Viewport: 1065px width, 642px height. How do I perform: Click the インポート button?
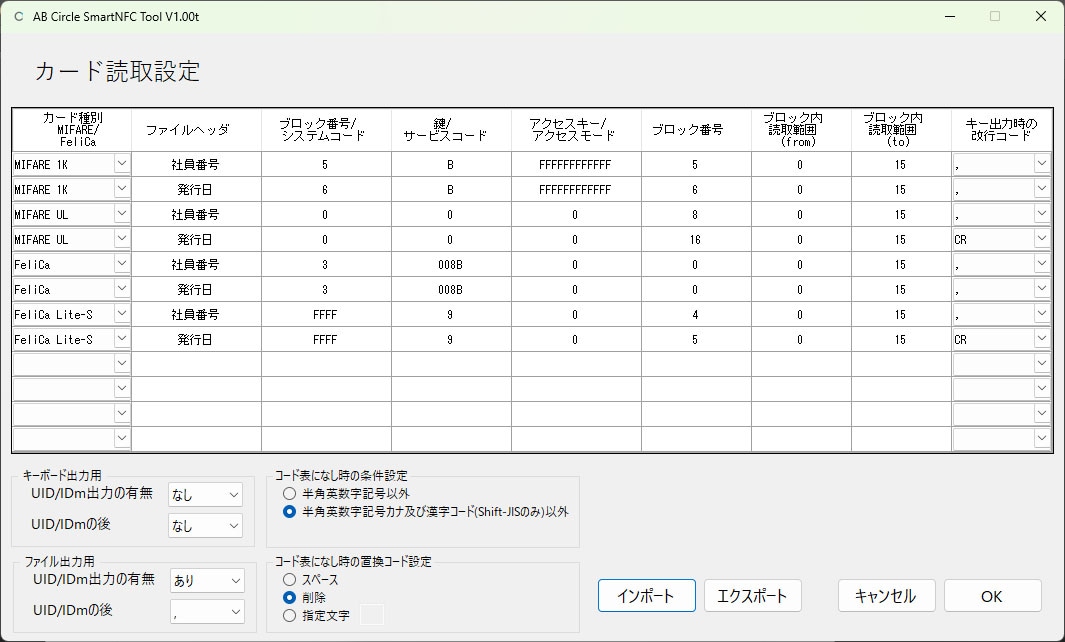tap(646, 596)
